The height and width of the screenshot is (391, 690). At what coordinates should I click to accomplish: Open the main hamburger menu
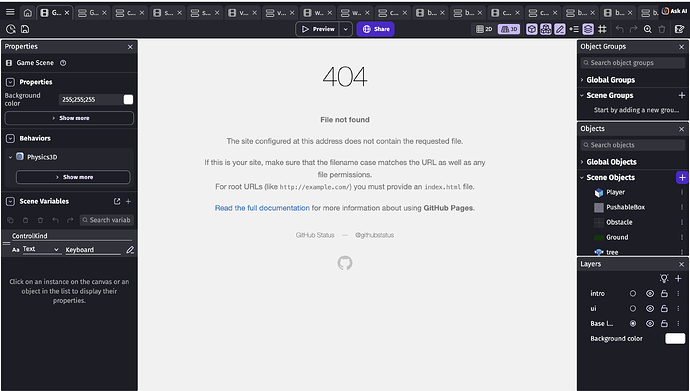pos(10,12)
